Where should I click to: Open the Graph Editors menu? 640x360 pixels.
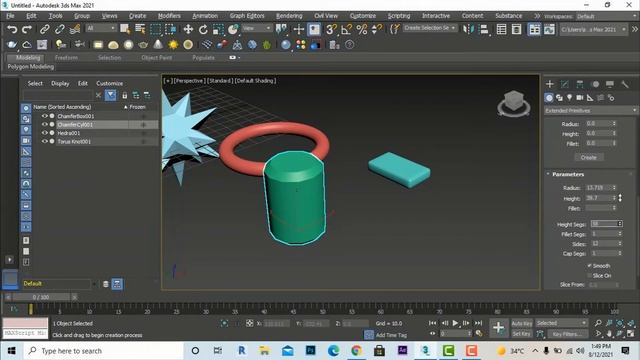(247, 16)
